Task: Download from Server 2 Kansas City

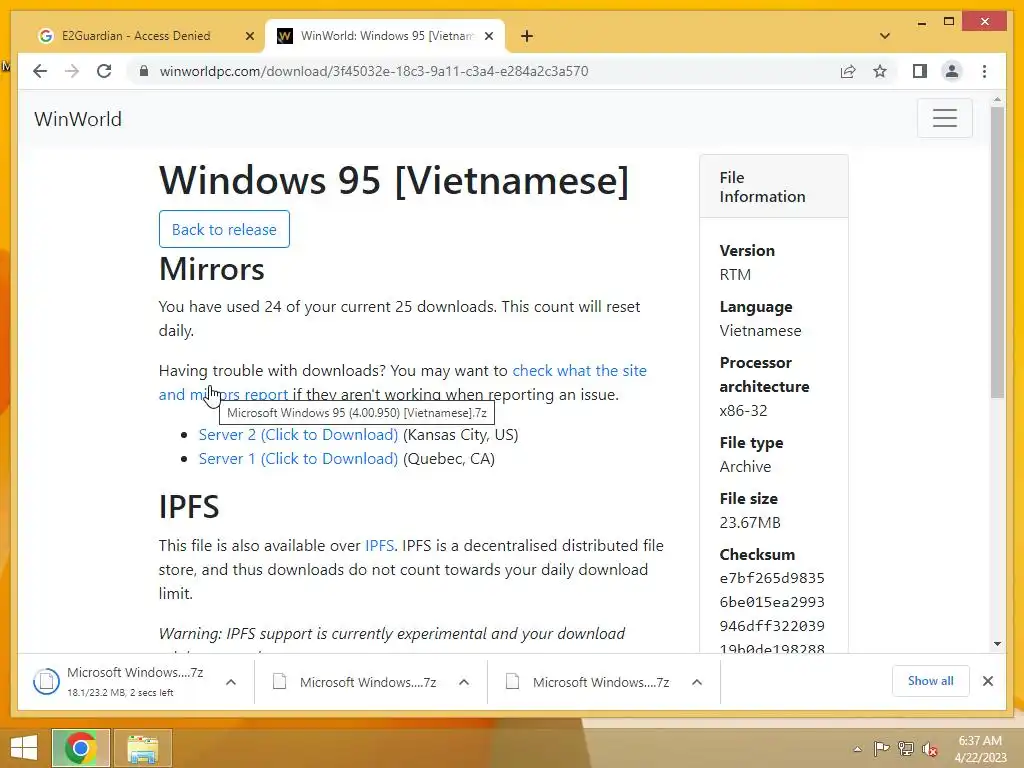Action: click(x=298, y=434)
